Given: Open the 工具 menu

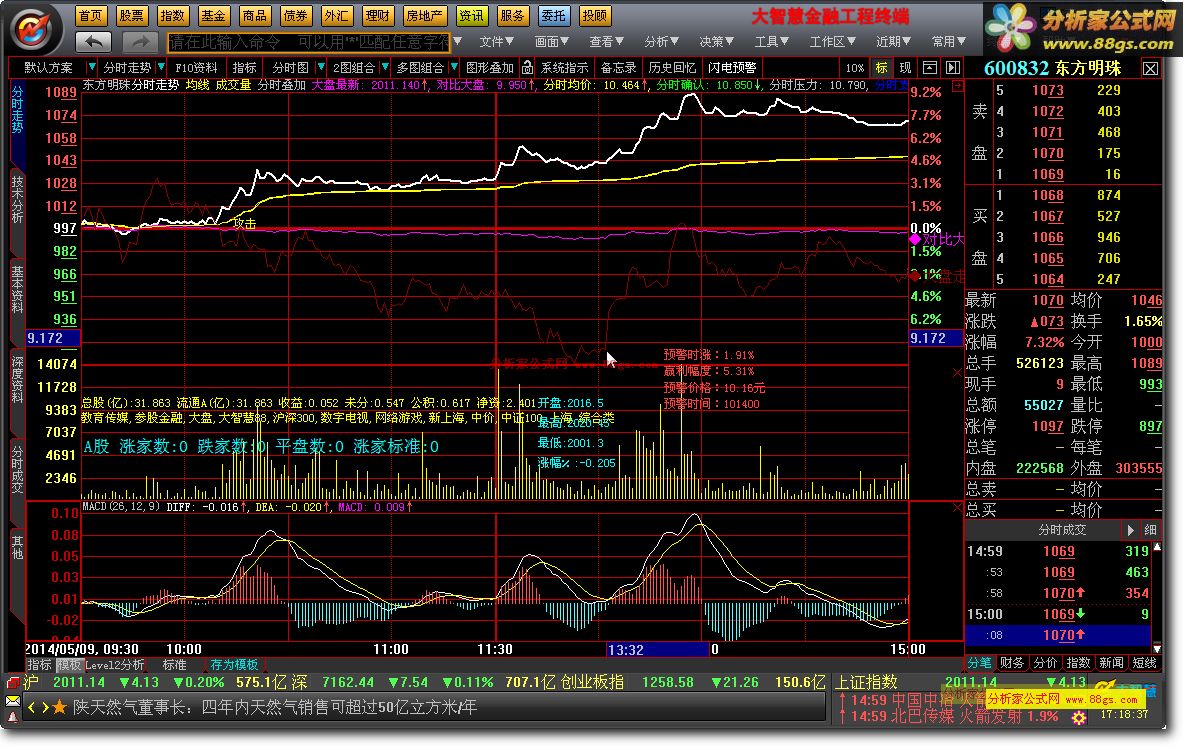Looking at the screenshot, I should pos(772,42).
